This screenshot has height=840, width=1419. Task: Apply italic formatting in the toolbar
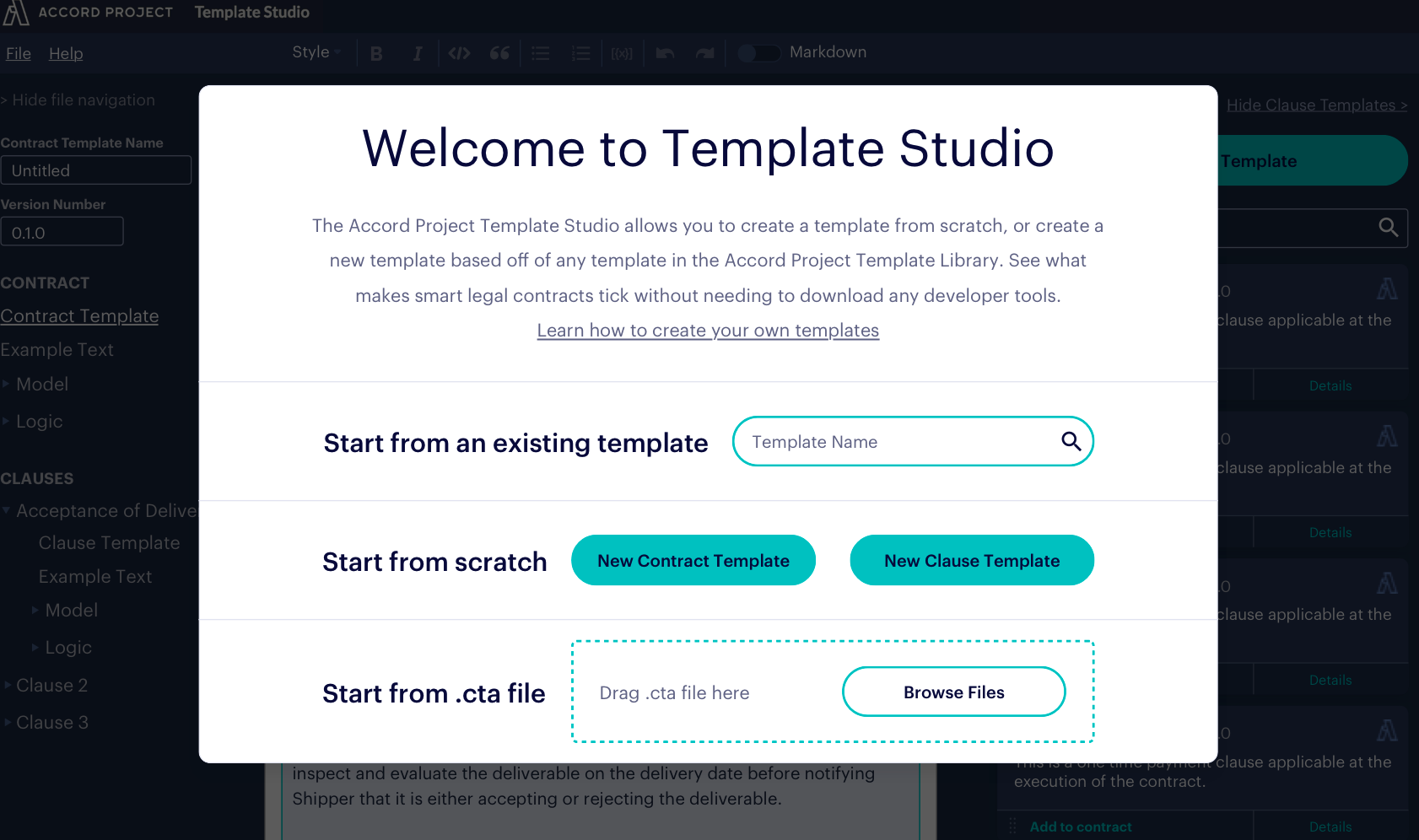coord(417,52)
